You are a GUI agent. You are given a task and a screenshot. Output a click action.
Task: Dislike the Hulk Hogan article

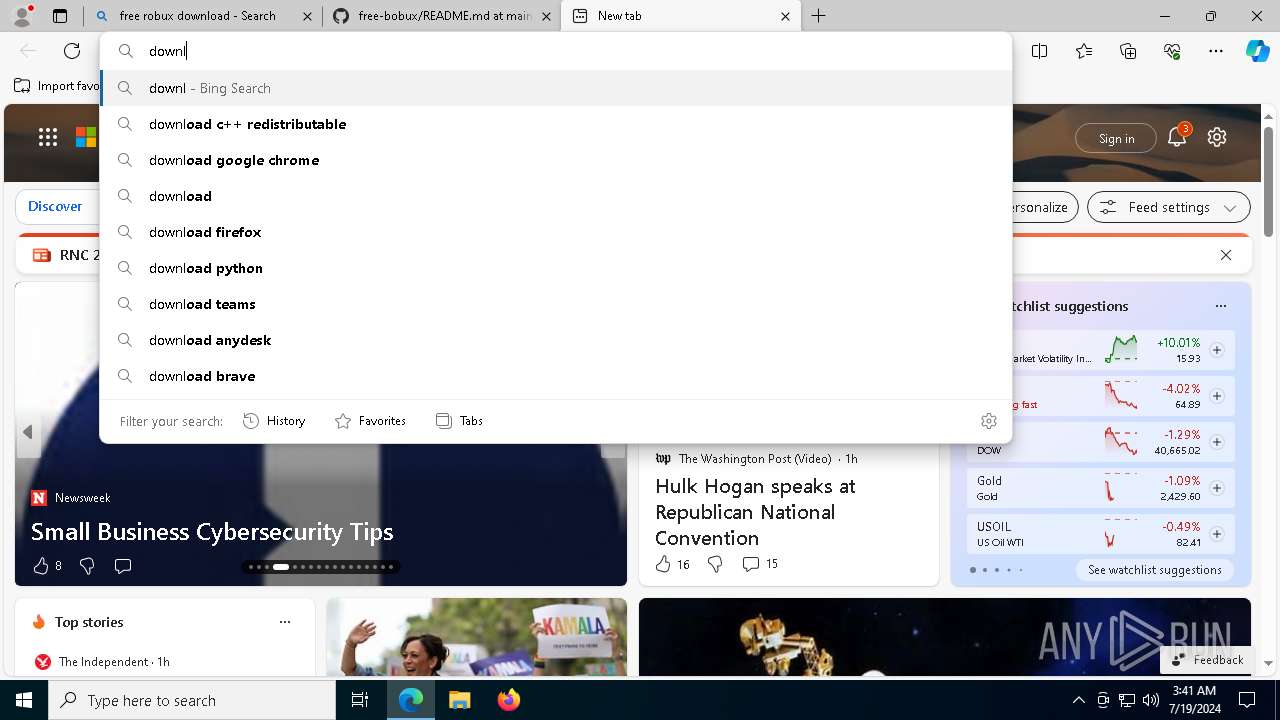click(x=715, y=564)
